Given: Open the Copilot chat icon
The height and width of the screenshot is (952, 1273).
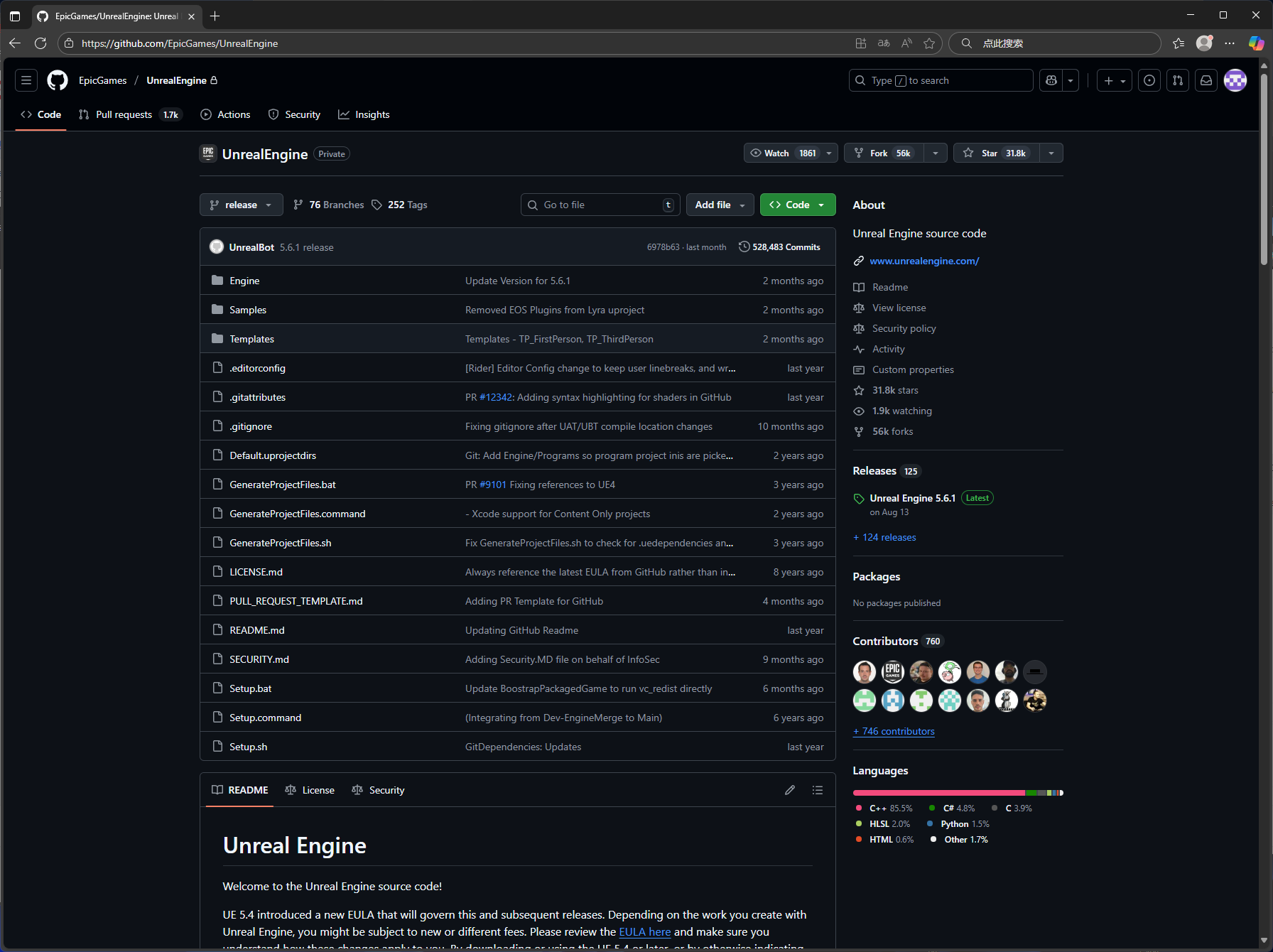Looking at the screenshot, I should point(1051,80).
